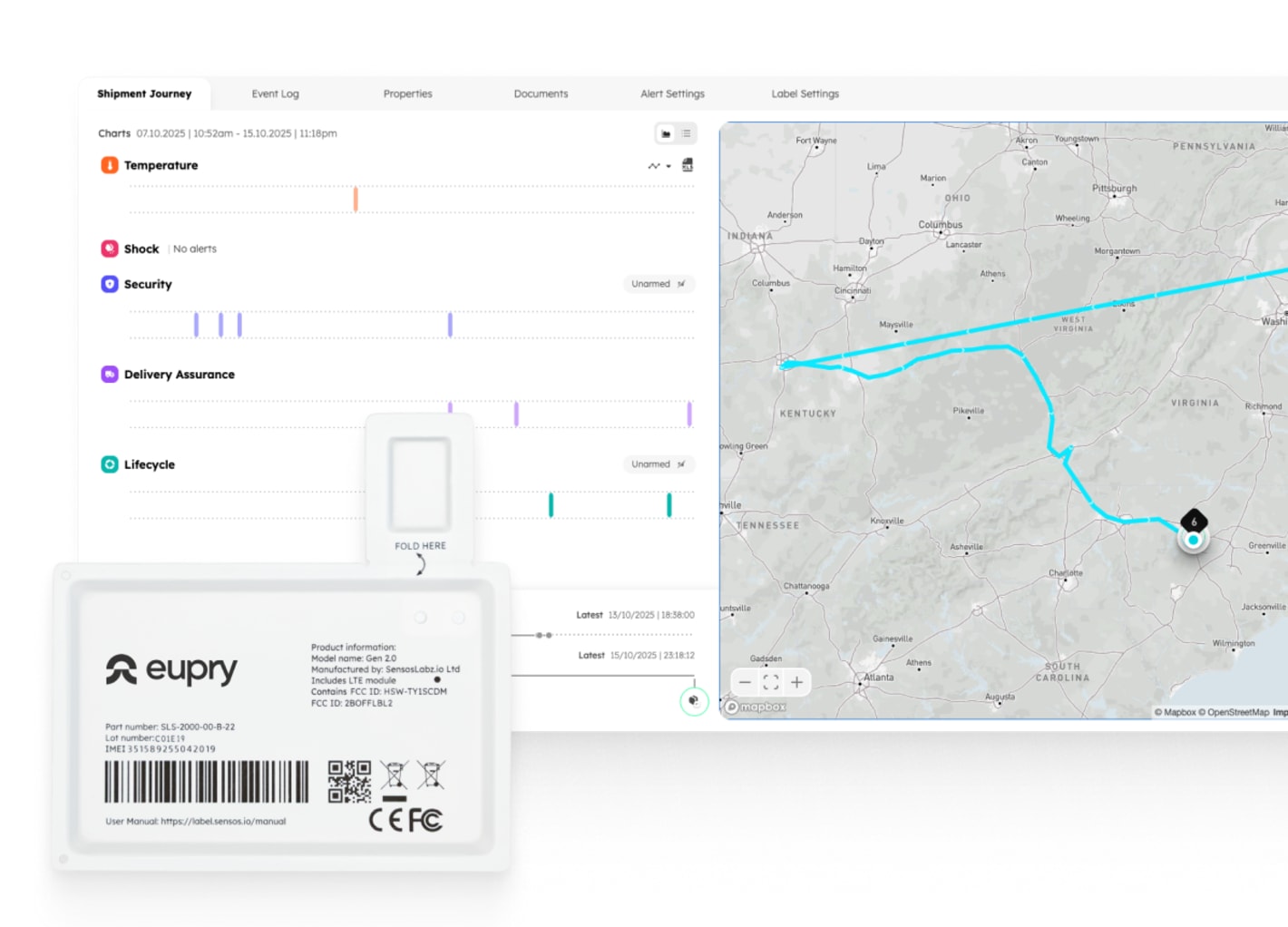Click the package icon in green circle
This screenshot has width=1288, height=927.
[694, 701]
